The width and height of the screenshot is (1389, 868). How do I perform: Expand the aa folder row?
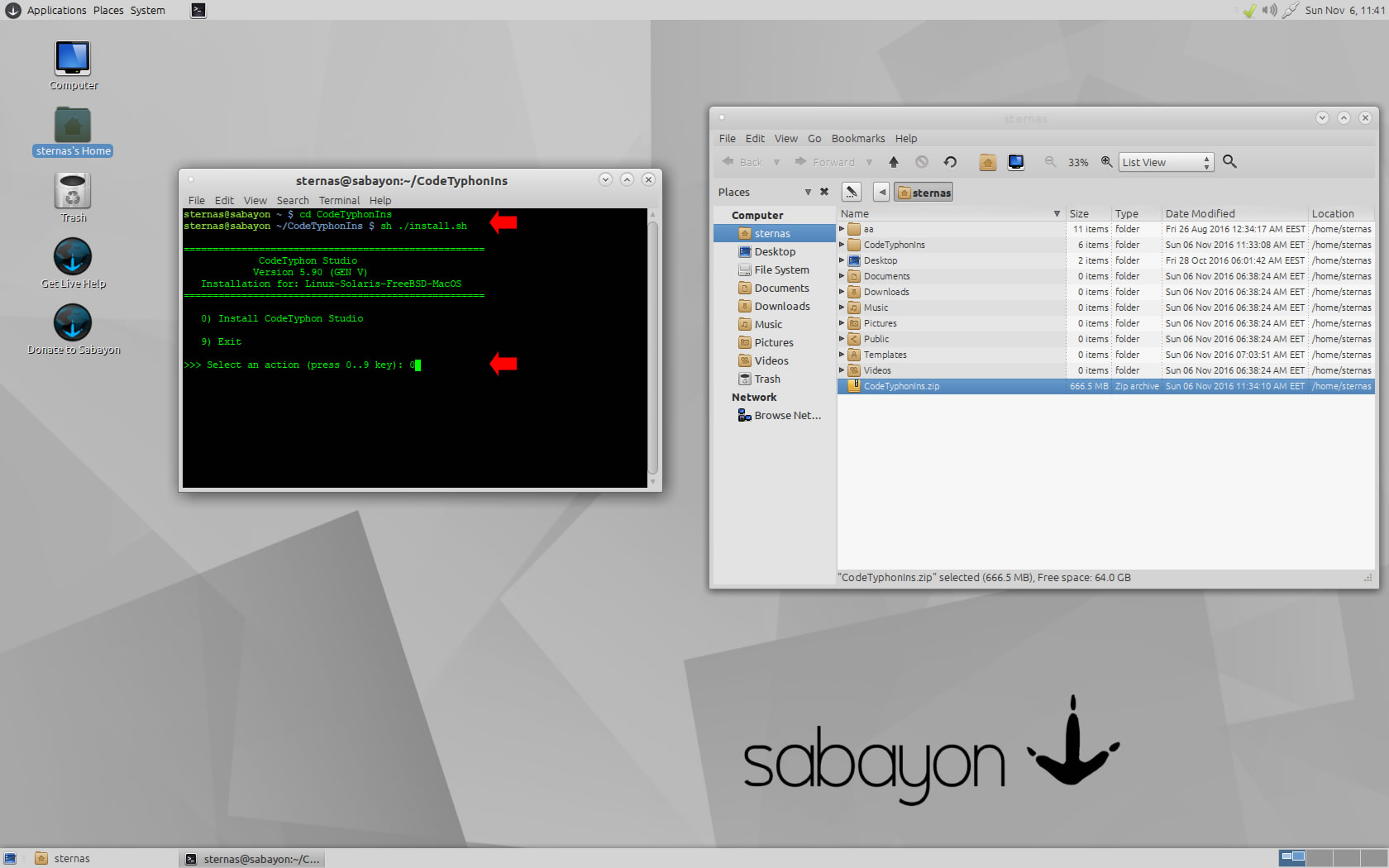click(842, 229)
